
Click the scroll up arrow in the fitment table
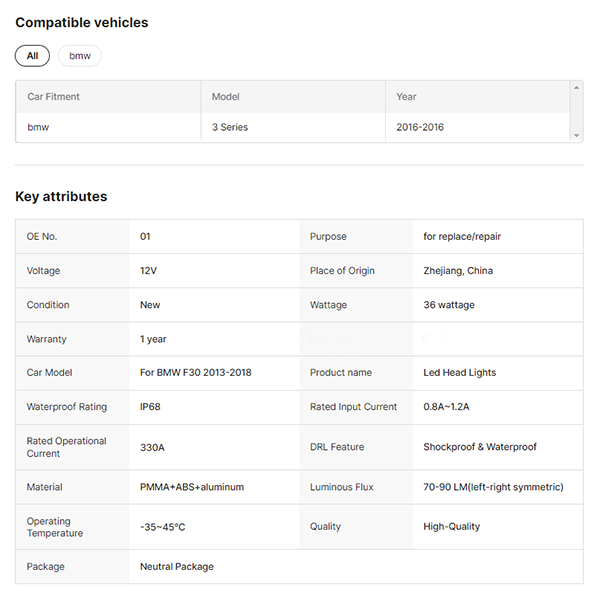click(576, 88)
